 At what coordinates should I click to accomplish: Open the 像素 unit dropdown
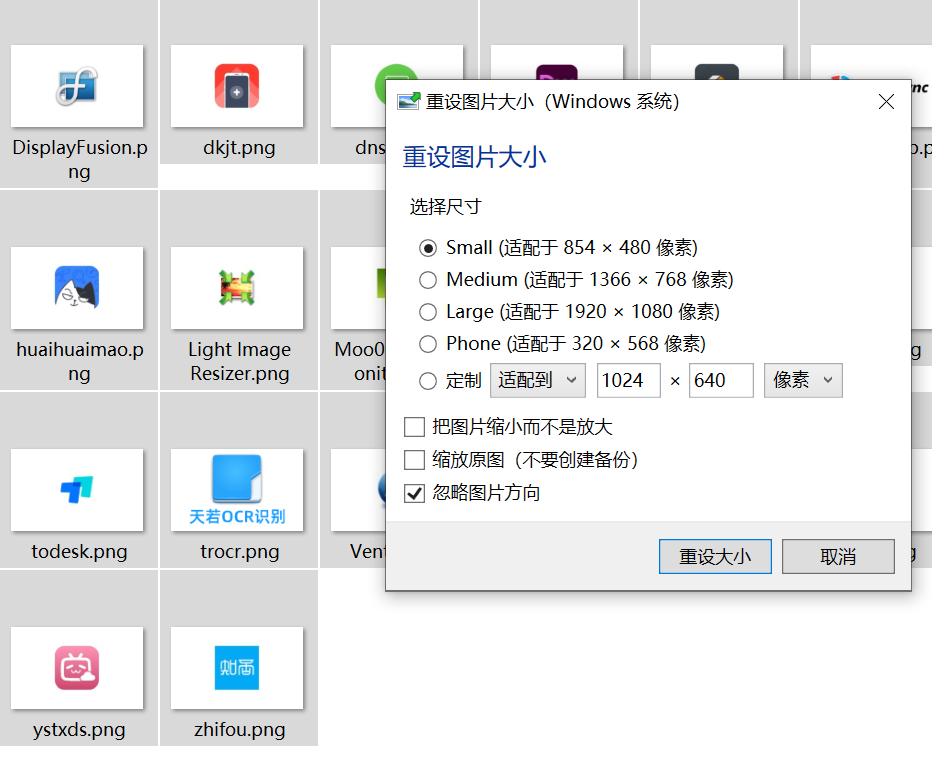click(803, 381)
